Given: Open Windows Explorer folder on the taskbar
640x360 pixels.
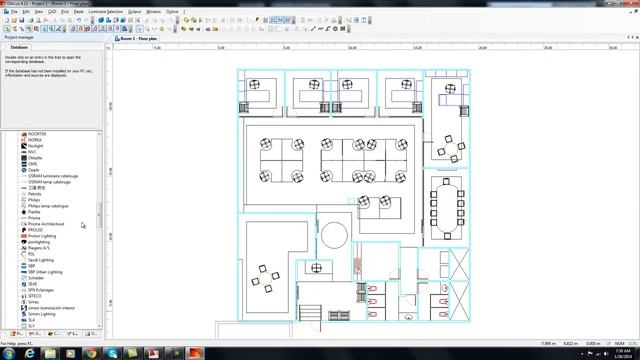Looking at the screenshot, I should (50, 353).
